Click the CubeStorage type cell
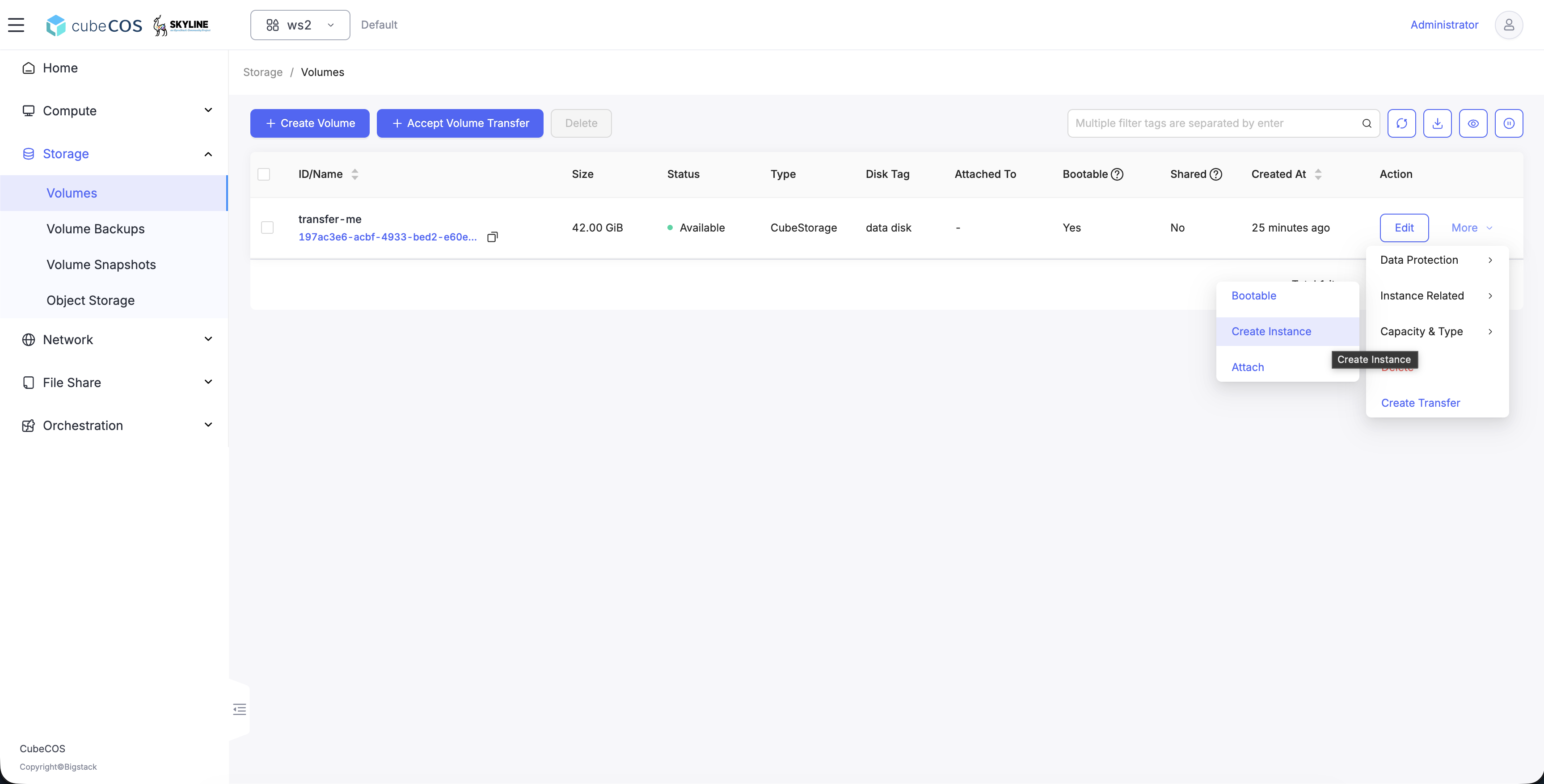This screenshot has height=784, width=1544. [803, 228]
